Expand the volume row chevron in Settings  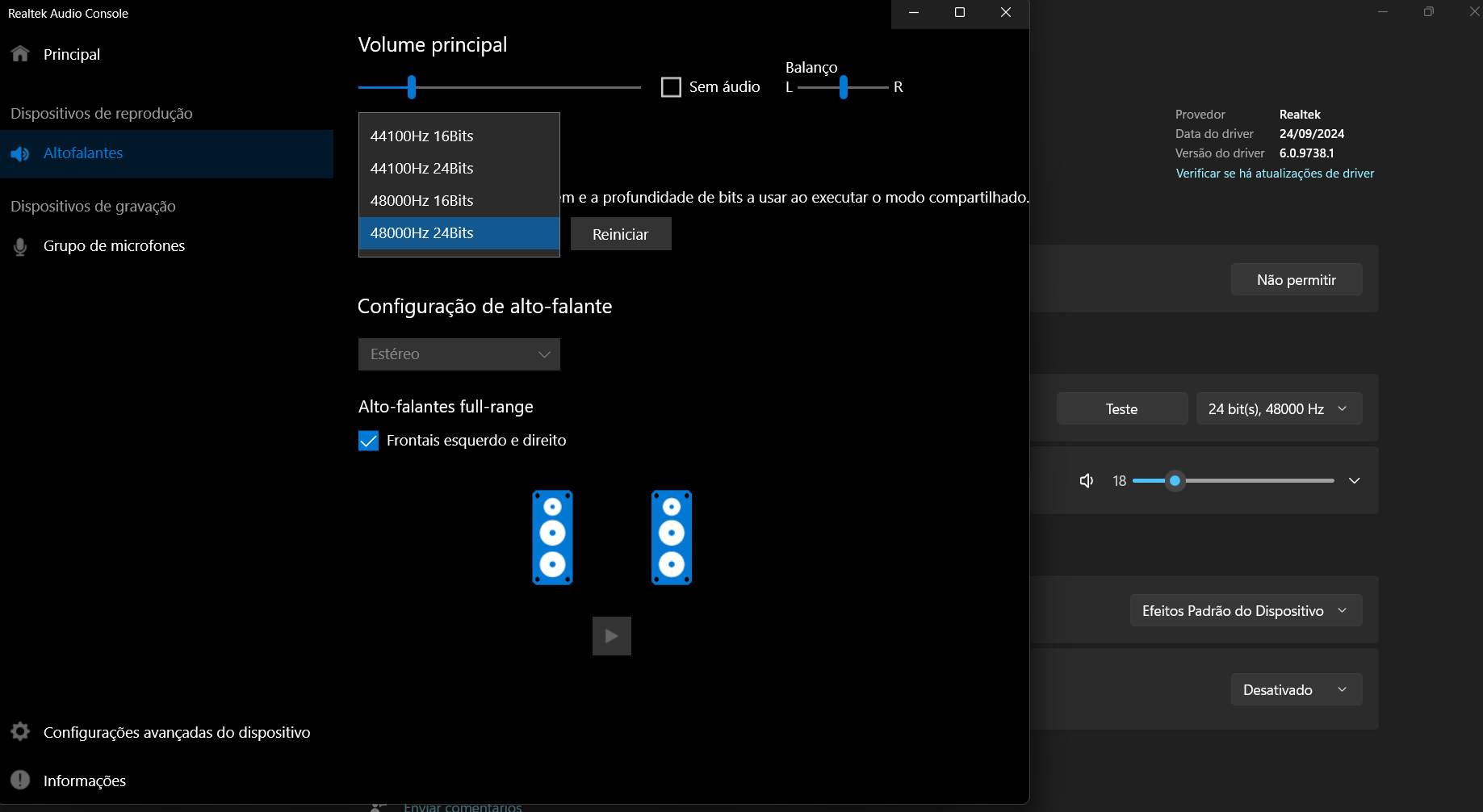pos(1355,481)
